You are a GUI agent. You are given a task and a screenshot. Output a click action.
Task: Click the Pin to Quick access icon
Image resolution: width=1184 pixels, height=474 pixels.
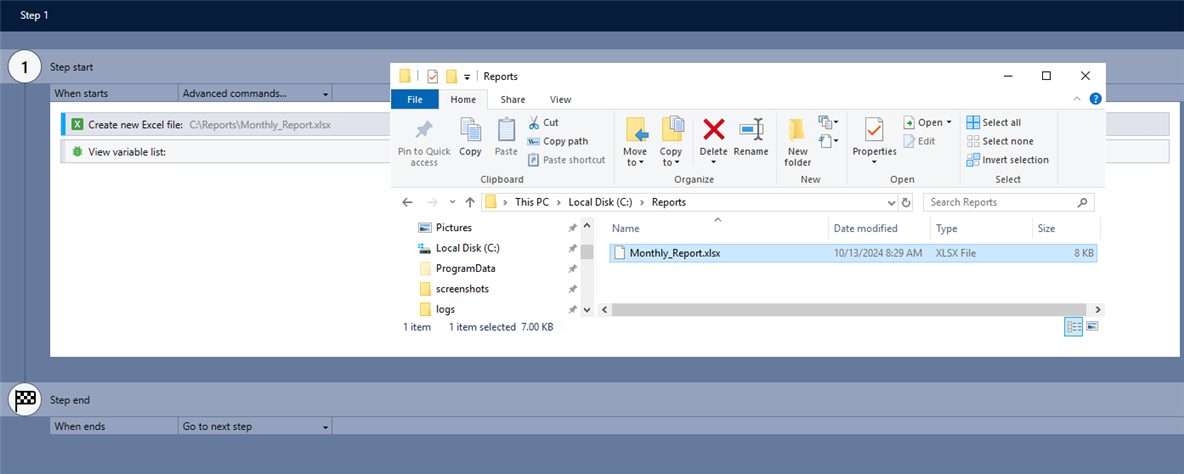424,130
